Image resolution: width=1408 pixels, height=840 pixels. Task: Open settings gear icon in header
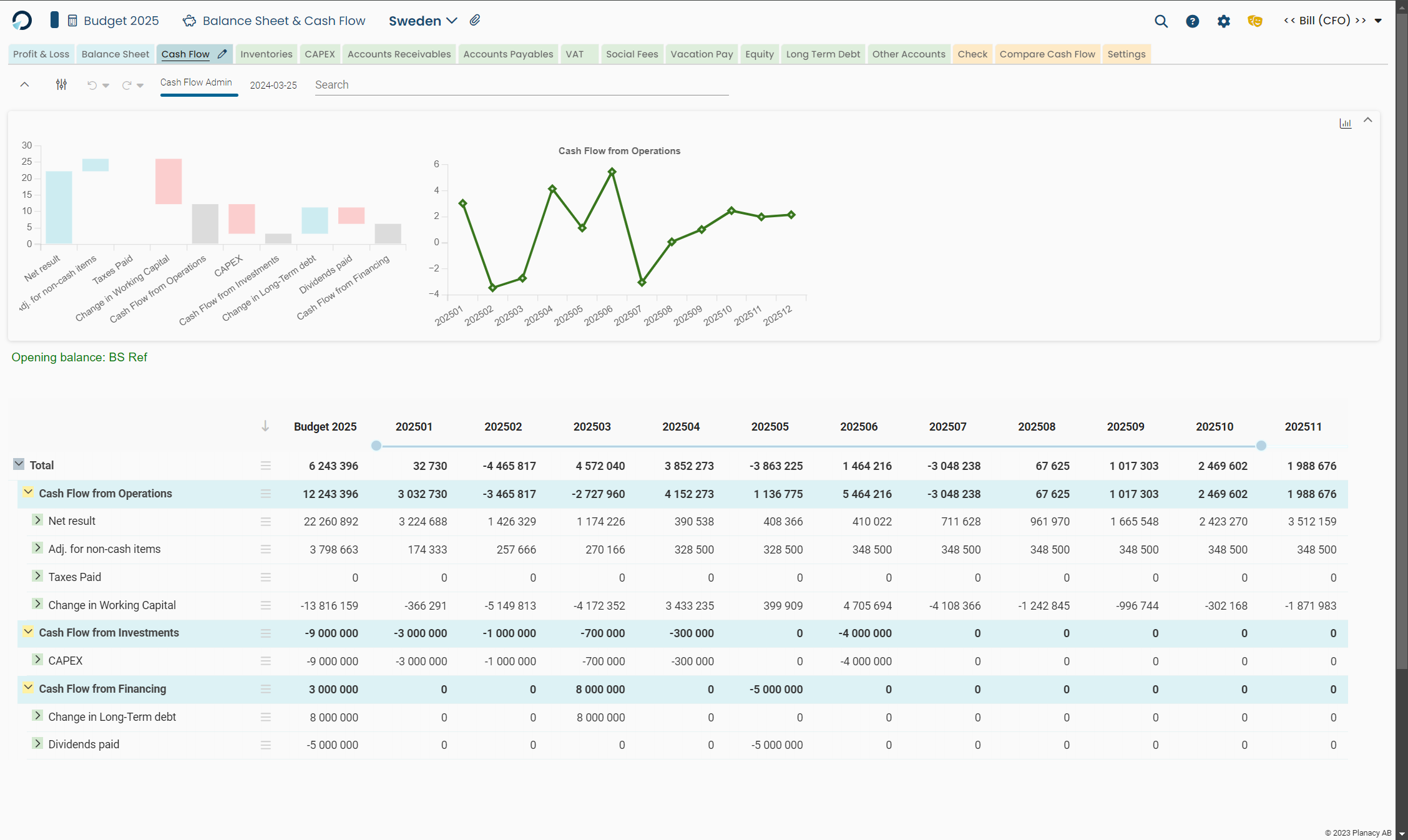[1223, 21]
